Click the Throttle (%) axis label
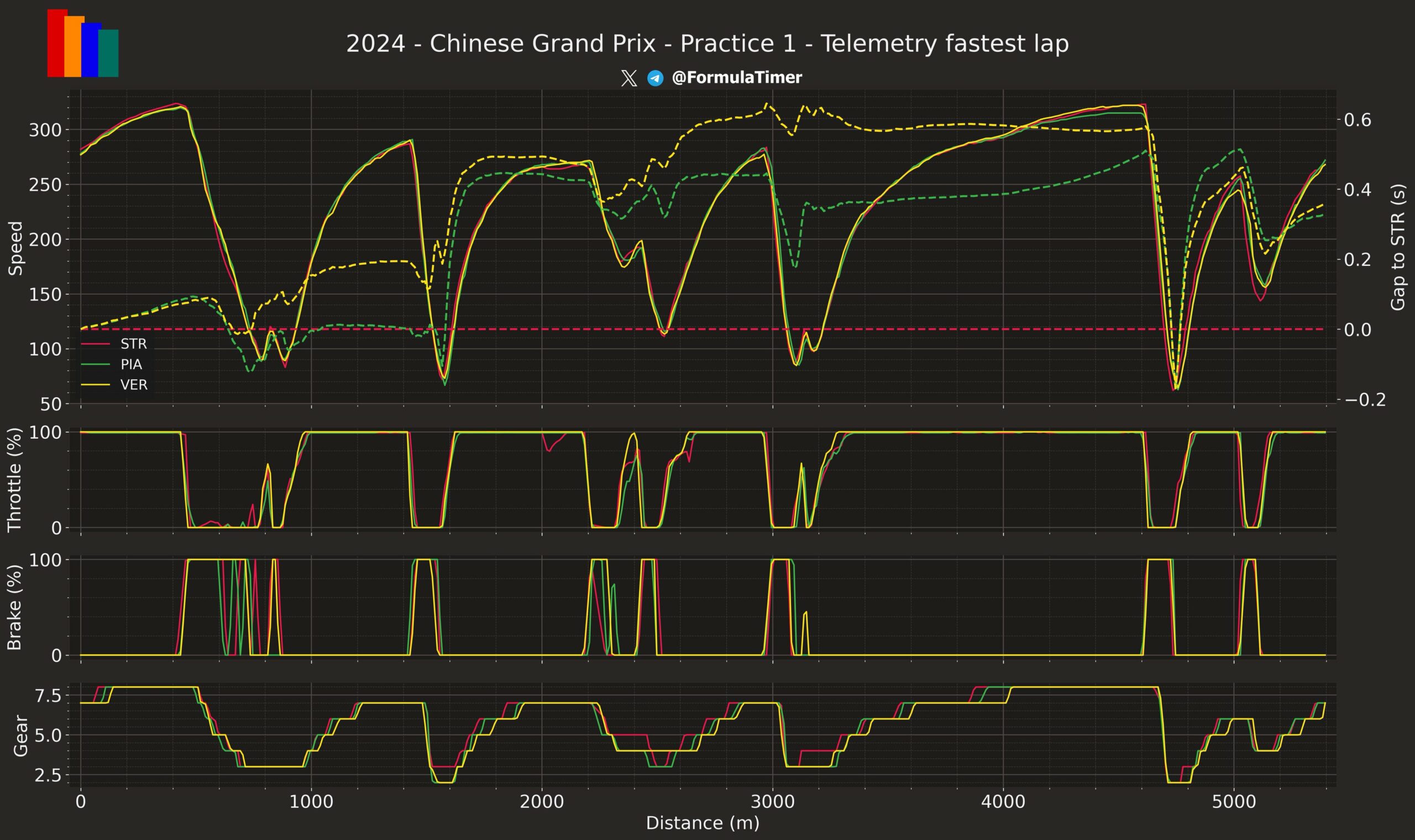The width and height of the screenshot is (1415, 840). pos(15,480)
